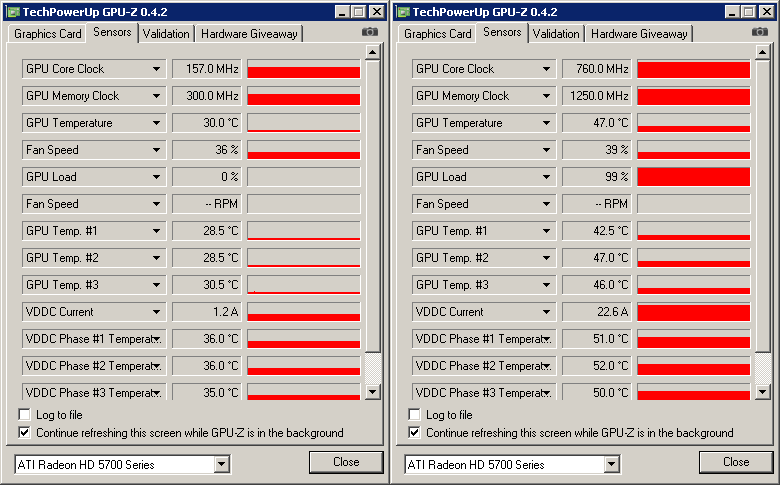Click GPU Temperature graph in right window
This screenshot has width=780, height=485.
pyautogui.click(x=694, y=123)
